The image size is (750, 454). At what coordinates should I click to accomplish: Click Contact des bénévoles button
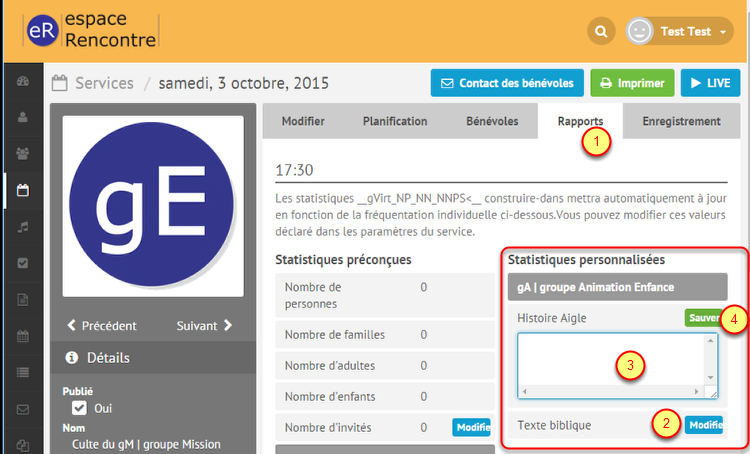[x=507, y=83]
